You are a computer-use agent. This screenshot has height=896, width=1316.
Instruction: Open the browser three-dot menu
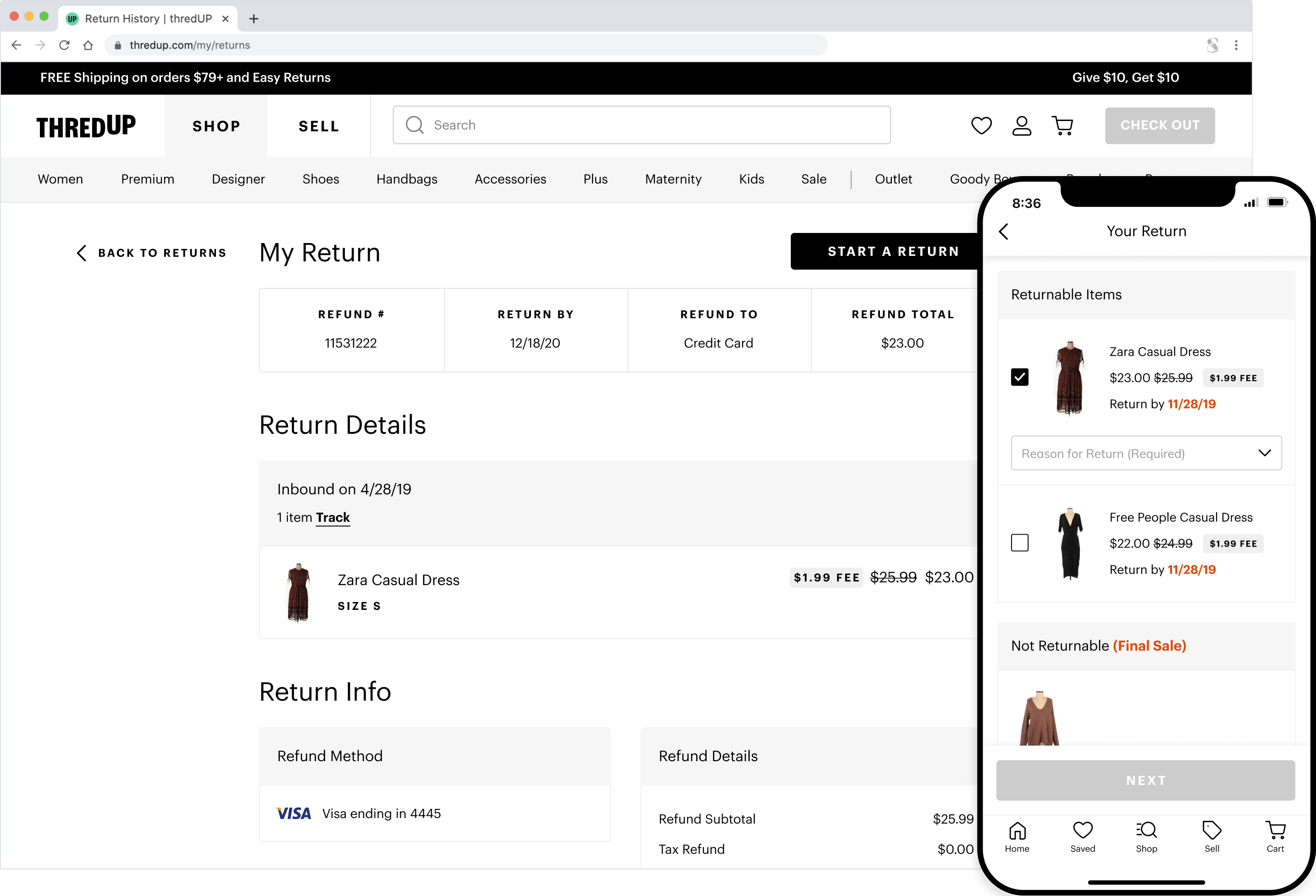point(1236,45)
